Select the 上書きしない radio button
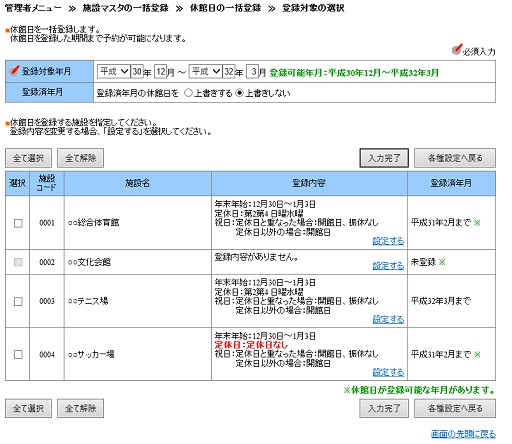Image resolution: width=512 pixels, height=444 pixels. [239, 93]
